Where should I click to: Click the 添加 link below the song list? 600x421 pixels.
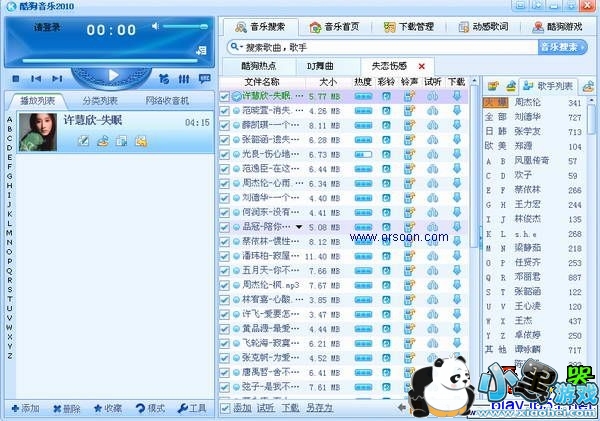pyautogui.click(x=243, y=408)
